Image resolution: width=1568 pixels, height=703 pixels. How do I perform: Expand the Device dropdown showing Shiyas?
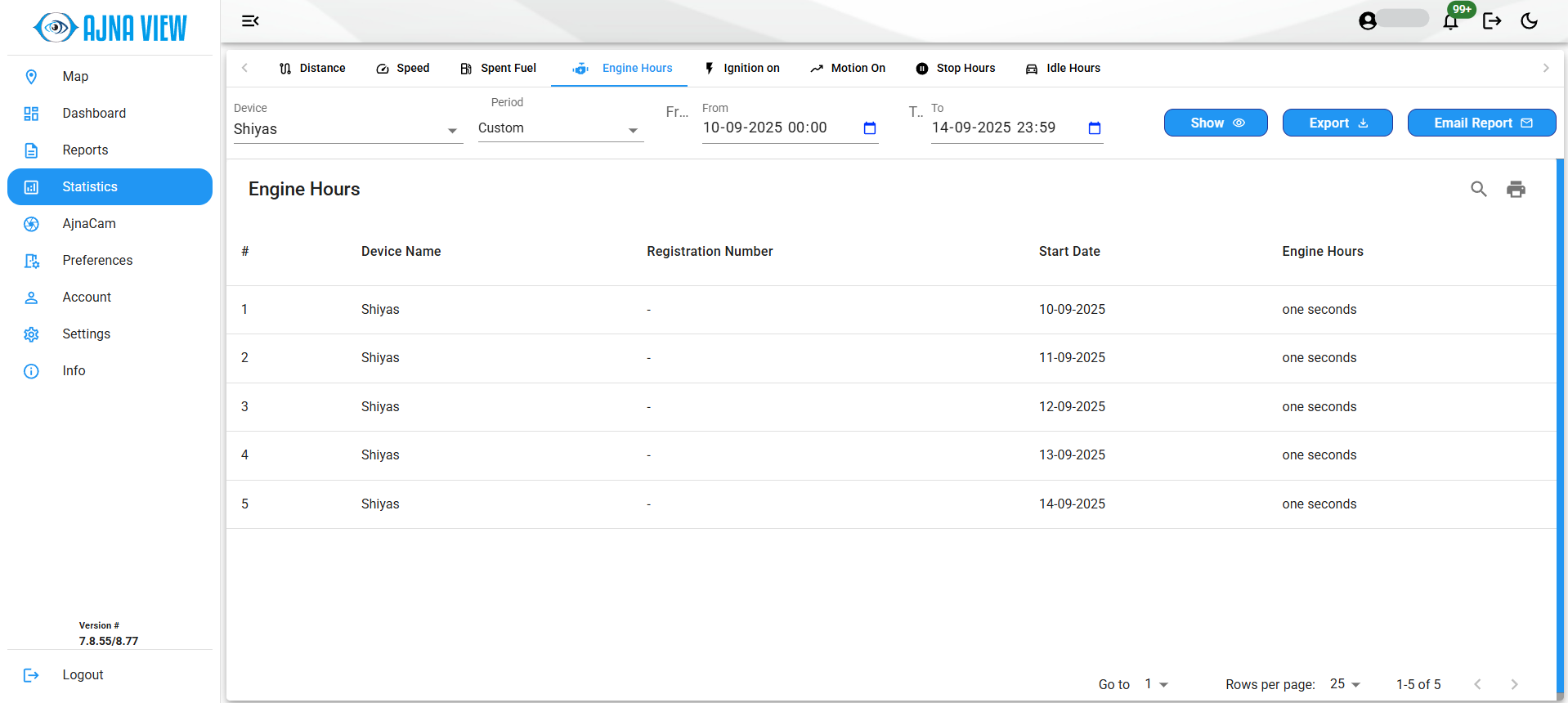[347, 130]
